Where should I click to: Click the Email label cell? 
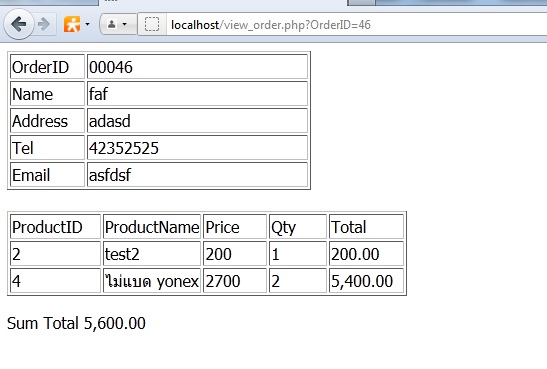(47, 175)
